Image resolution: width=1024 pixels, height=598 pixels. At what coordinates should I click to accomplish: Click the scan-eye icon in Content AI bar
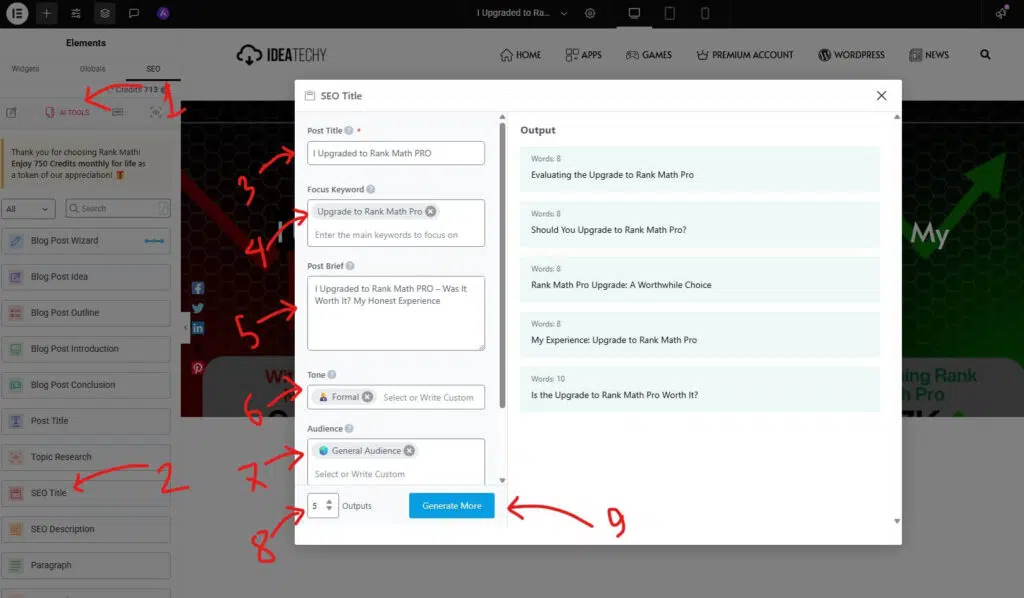(155, 112)
